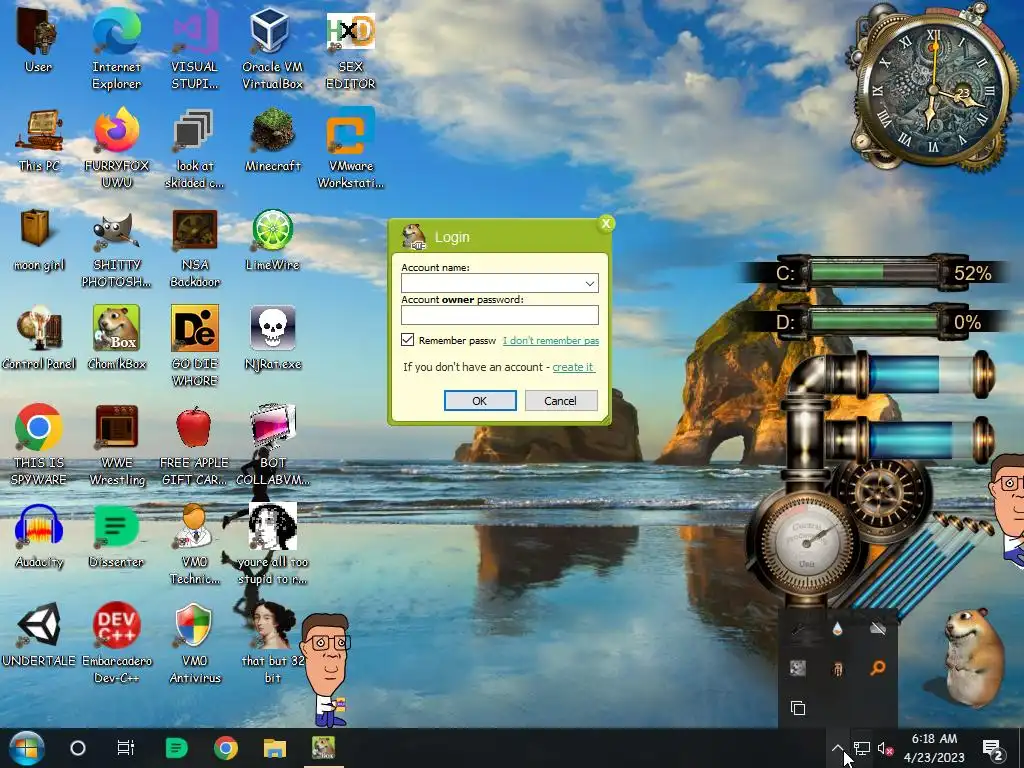Open the network status tray icon
Image resolution: width=1024 pixels, height=768 pixels.
(x=861, y=748)
